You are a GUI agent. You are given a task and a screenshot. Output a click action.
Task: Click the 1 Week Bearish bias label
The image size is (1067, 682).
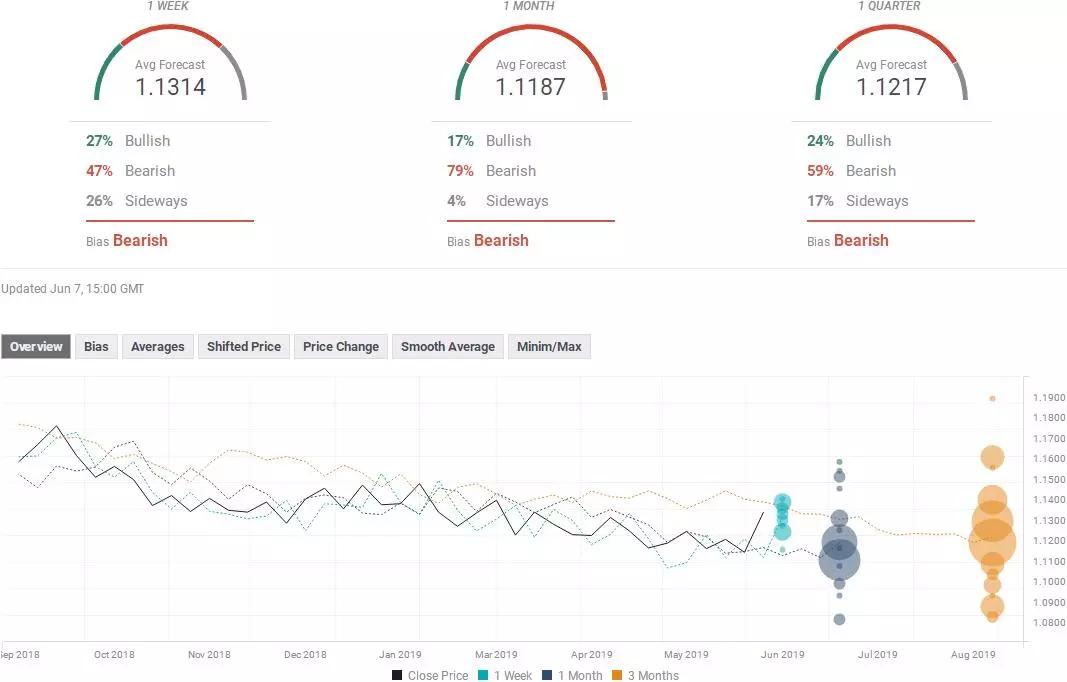point(140,240)
